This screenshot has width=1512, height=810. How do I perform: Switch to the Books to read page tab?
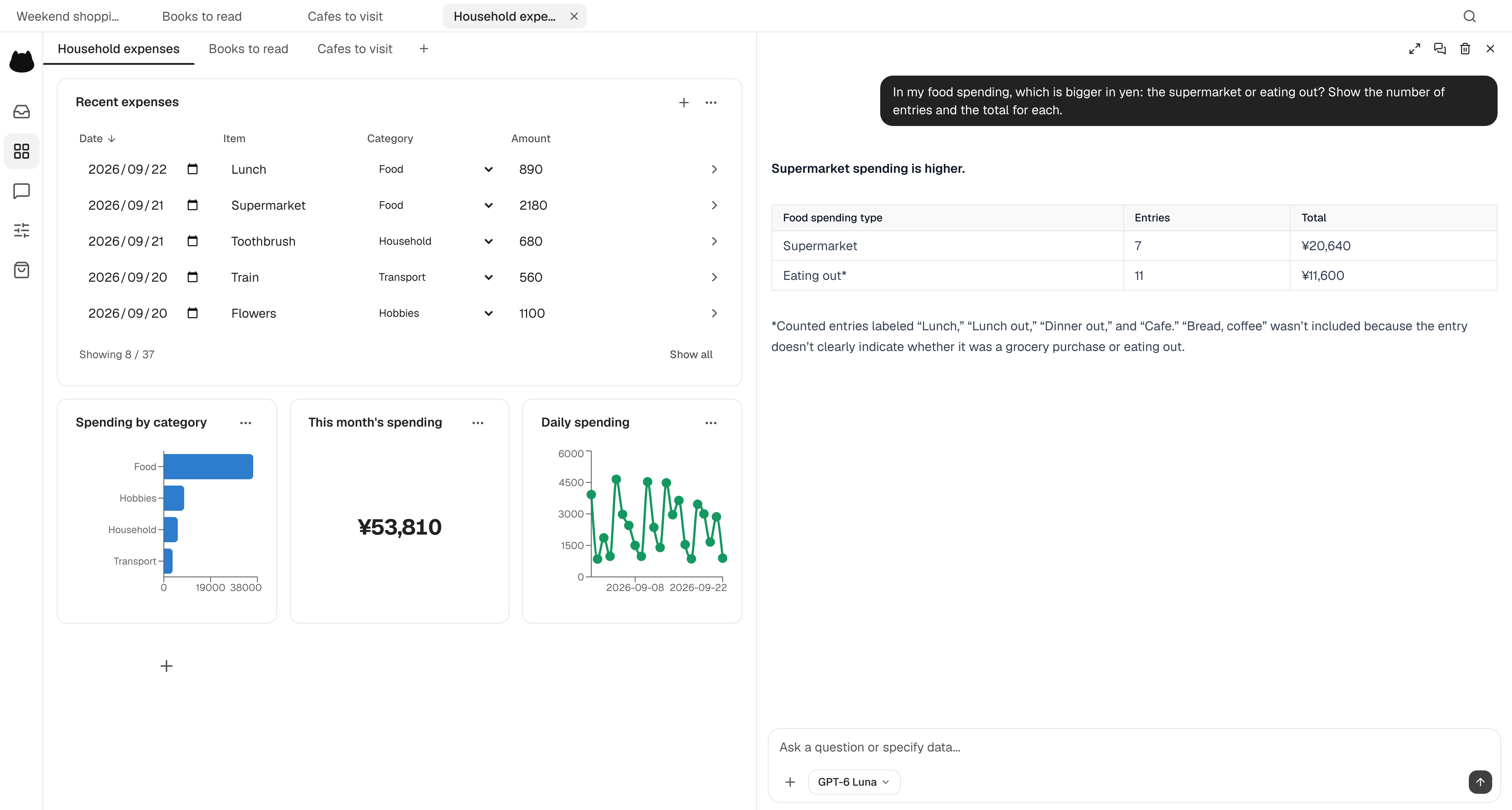(x=248, y=49)
